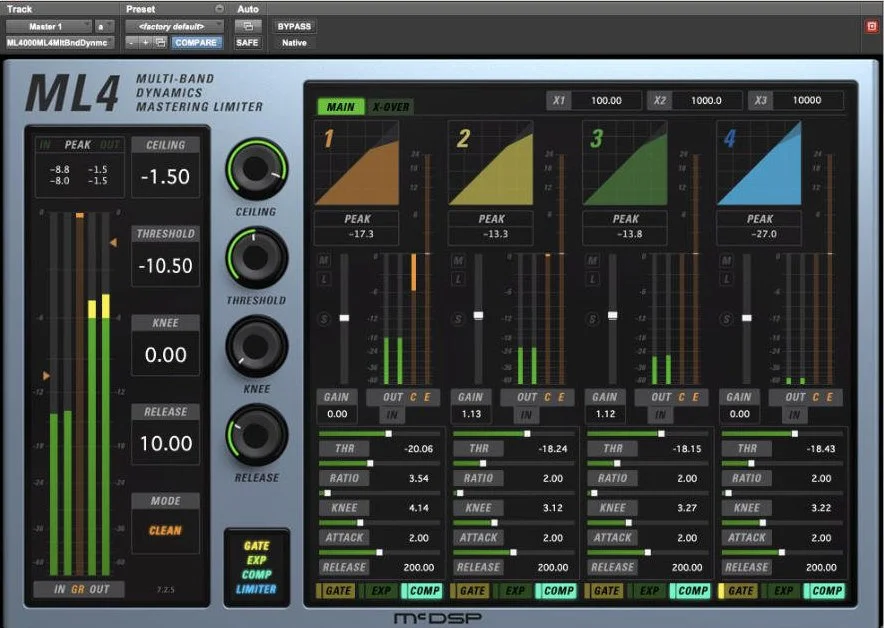The image size is (884, 628).
Task: Click the CLEAN mode selector
Action: pos(165,530)
